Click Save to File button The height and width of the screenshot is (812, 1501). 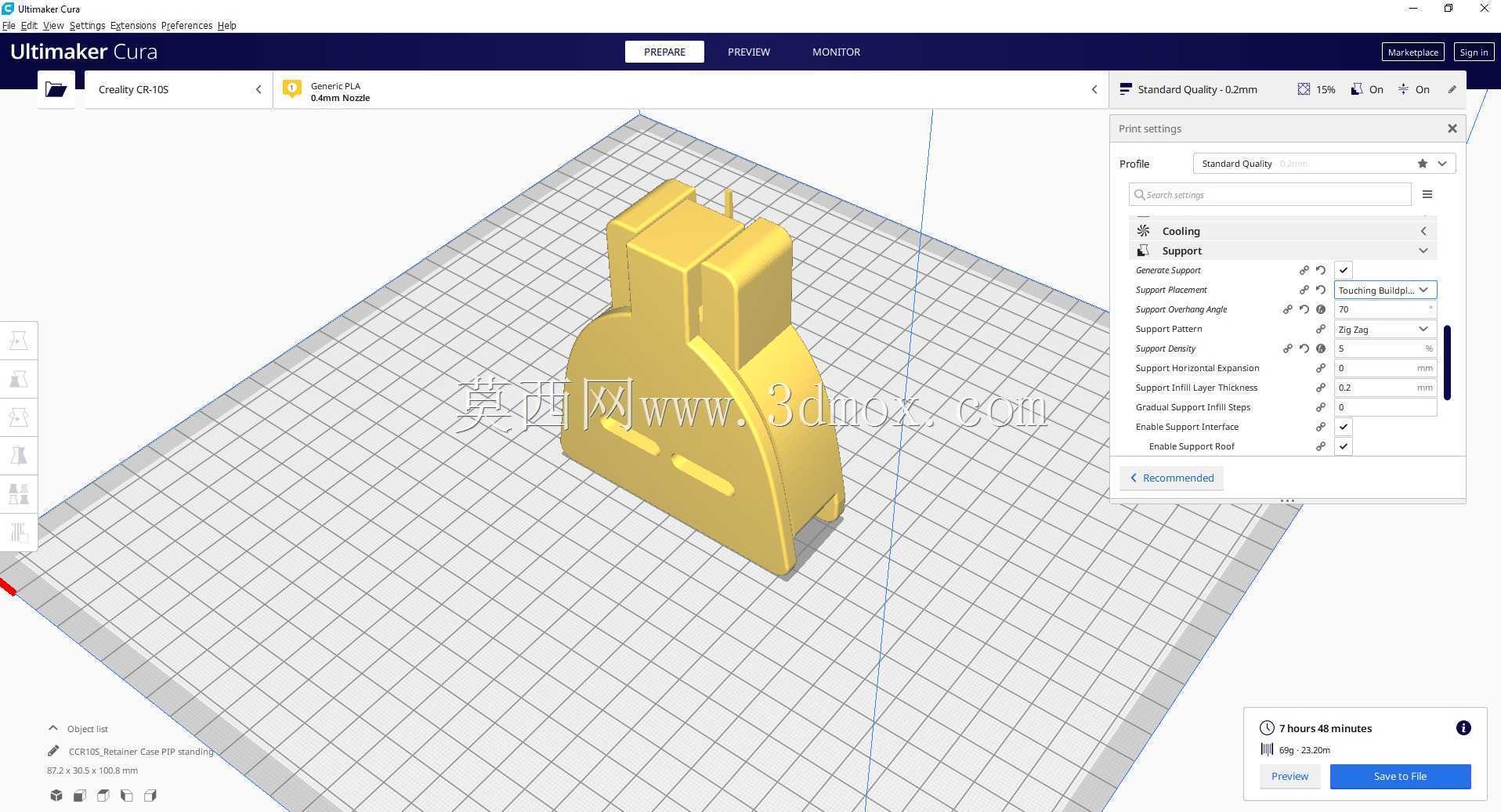pyautogui.click(x=1400, y=776)
